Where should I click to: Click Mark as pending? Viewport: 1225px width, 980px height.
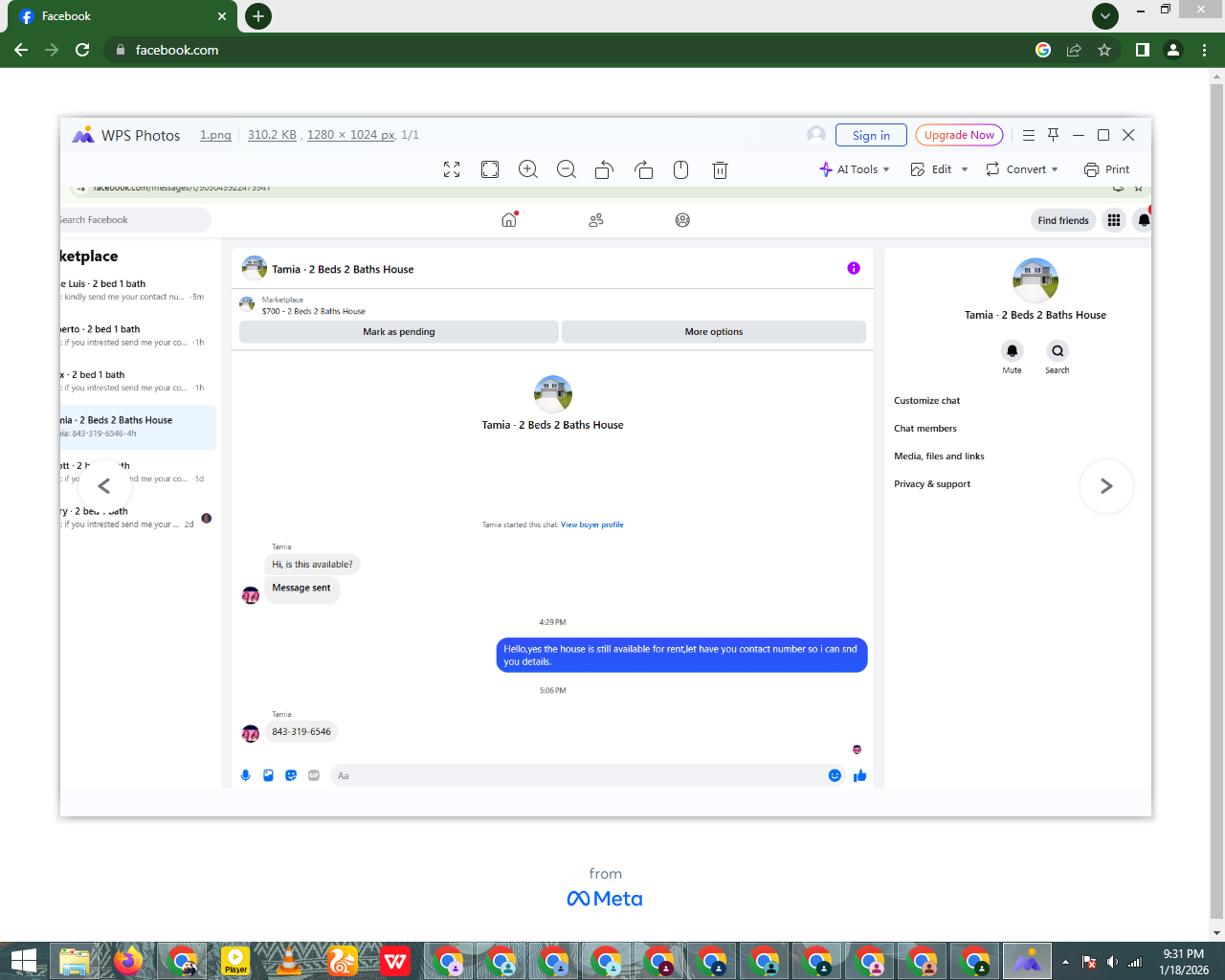click(399, 332)
